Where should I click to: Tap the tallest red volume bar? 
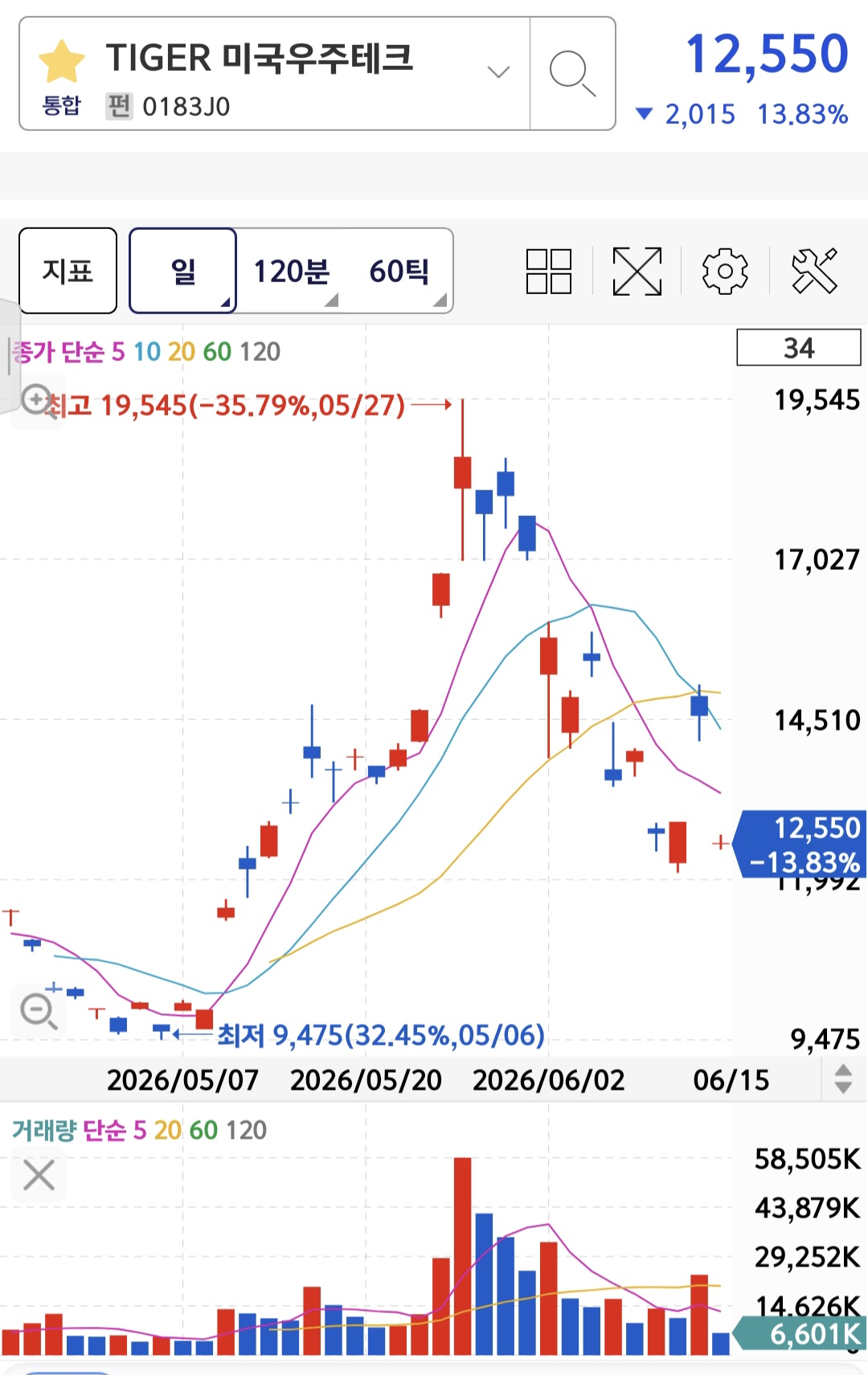pos(462,1256)
